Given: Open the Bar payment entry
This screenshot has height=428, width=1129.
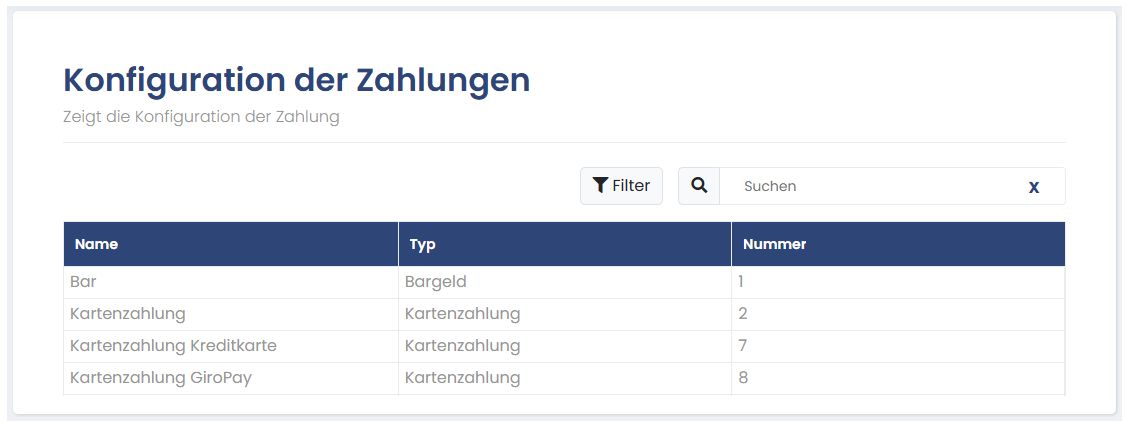Looking at the screenshot, I should [x=83, y=282].
